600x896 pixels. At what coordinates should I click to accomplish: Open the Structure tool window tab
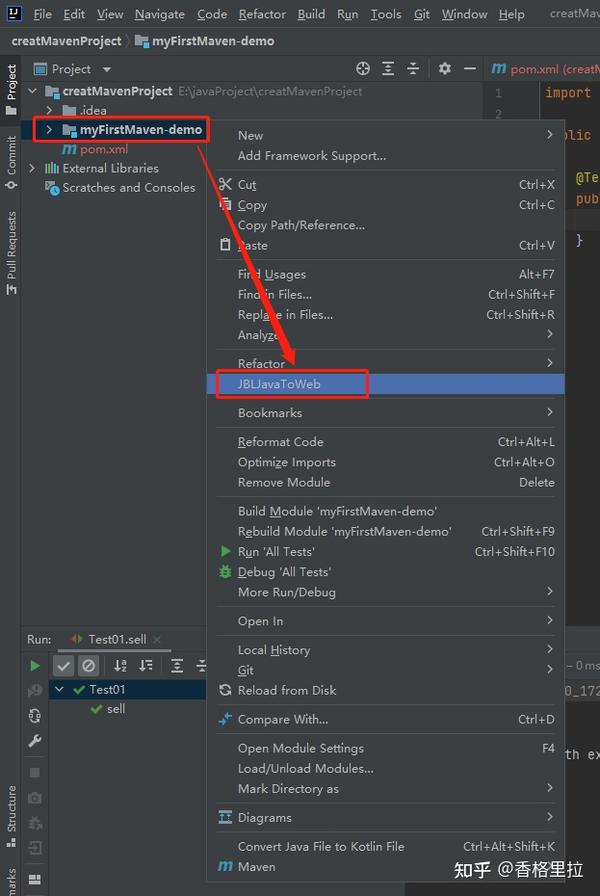tap(11, 810)
